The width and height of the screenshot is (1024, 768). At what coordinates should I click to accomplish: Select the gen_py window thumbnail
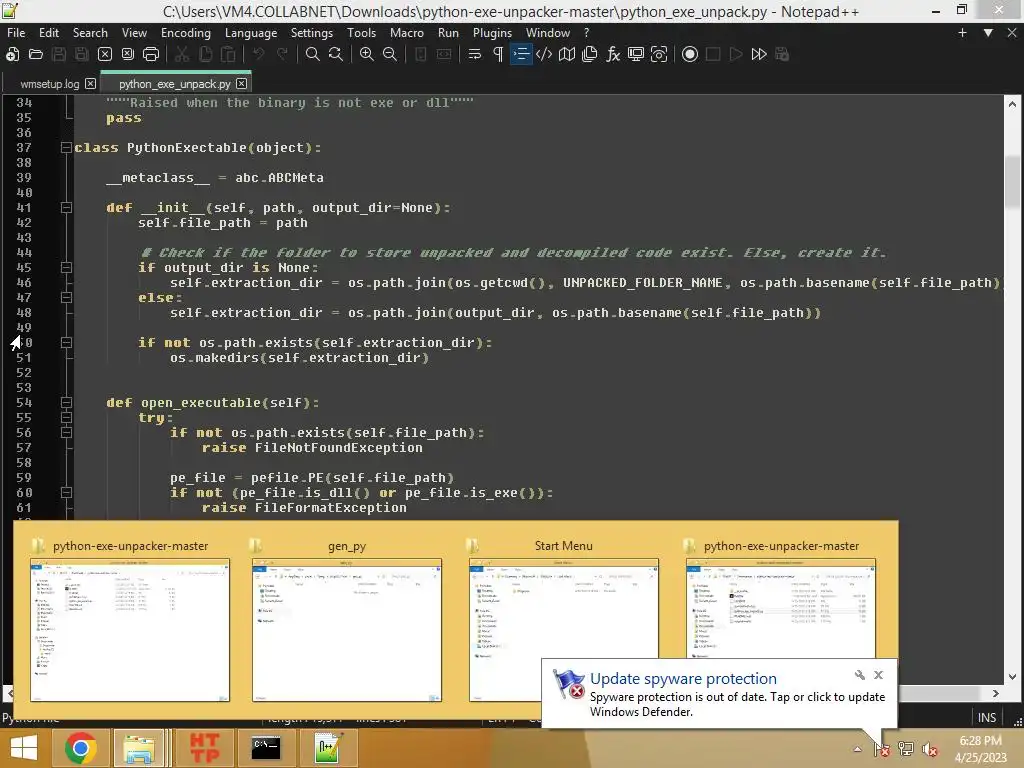[x=347, y=630]
